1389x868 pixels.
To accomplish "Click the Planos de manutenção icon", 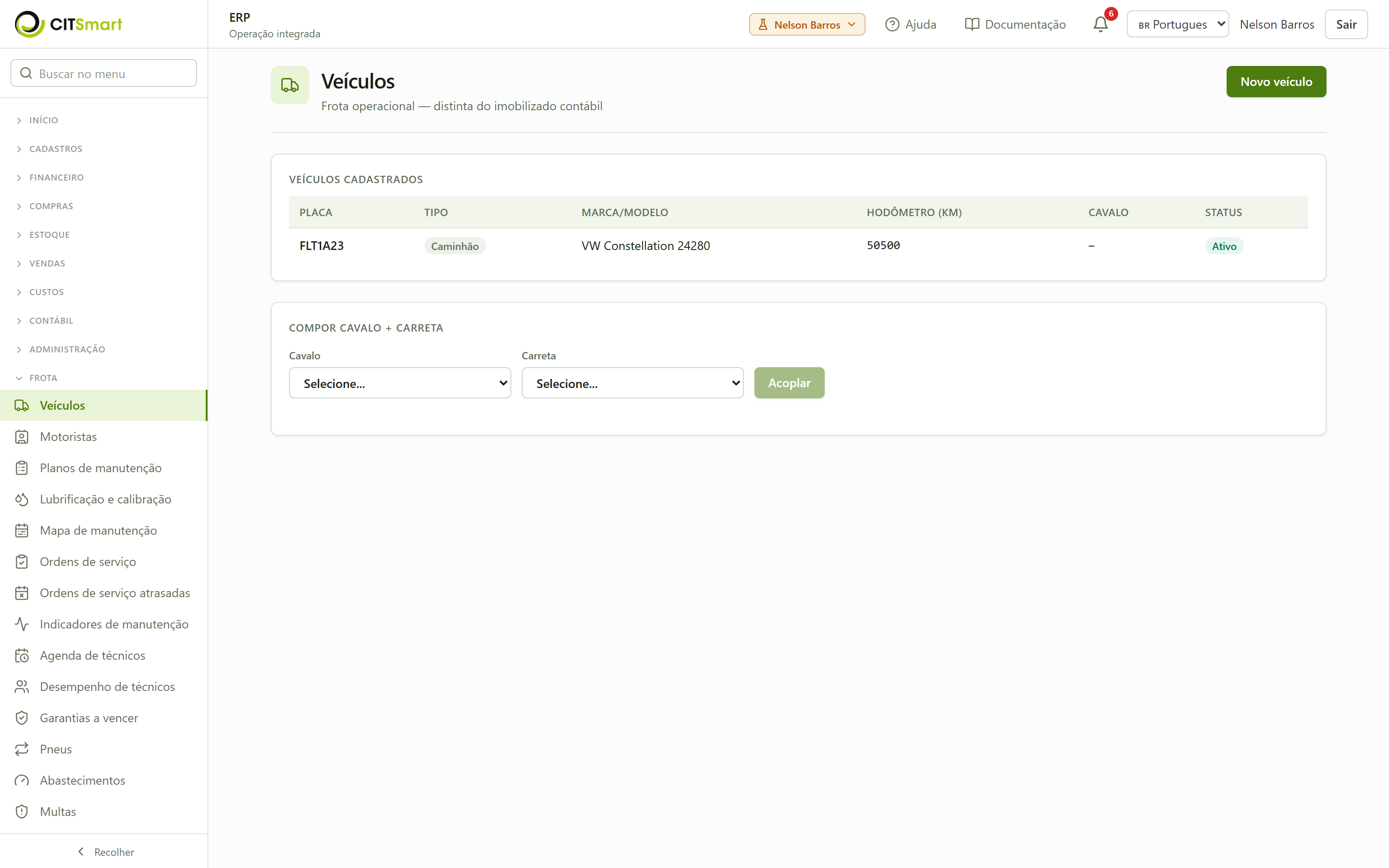I will pyautogui.click(x=22, y=468).
